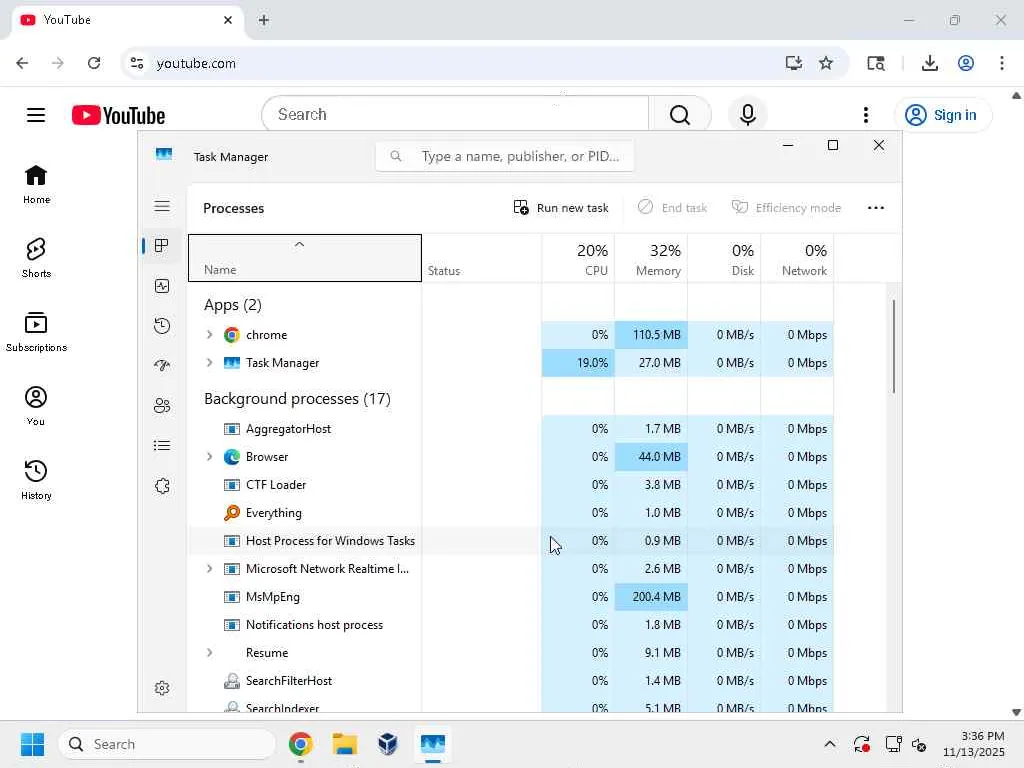Viewport: 1024px width, 768px height.
Task: Open Chrome downloads icon
Action: [x=930, y=63]
